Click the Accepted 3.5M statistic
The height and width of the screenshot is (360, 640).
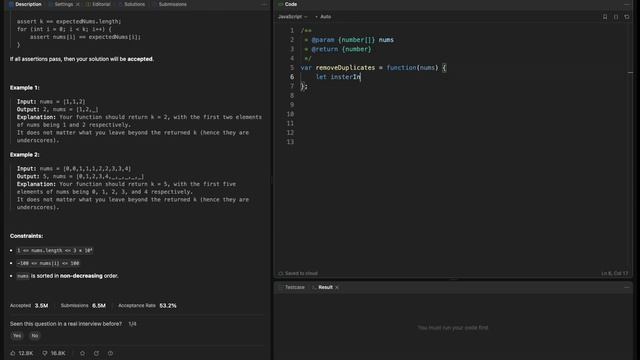click(29, 306)
